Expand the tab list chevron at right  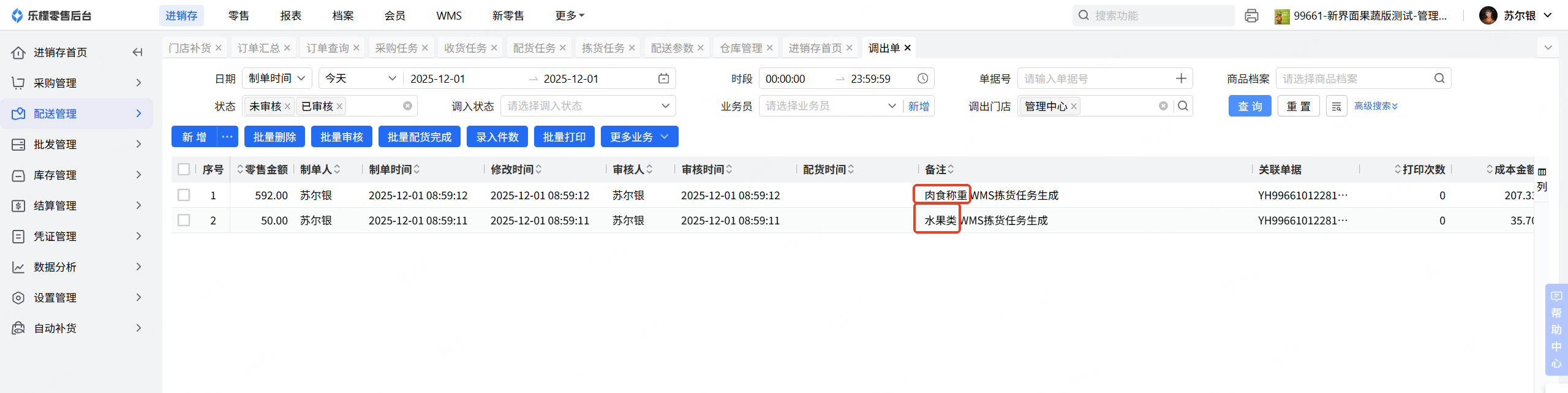point(1548,48)
